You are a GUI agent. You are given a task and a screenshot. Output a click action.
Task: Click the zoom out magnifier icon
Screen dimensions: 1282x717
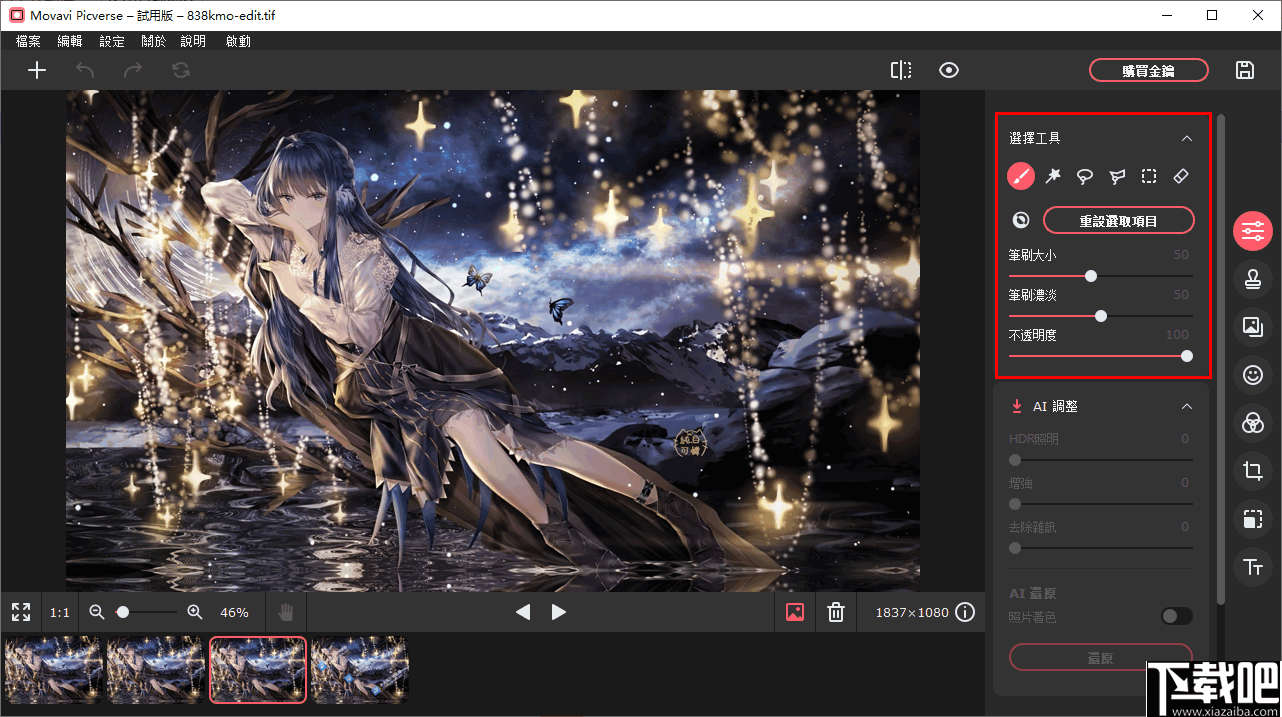[x=97, y=612]
